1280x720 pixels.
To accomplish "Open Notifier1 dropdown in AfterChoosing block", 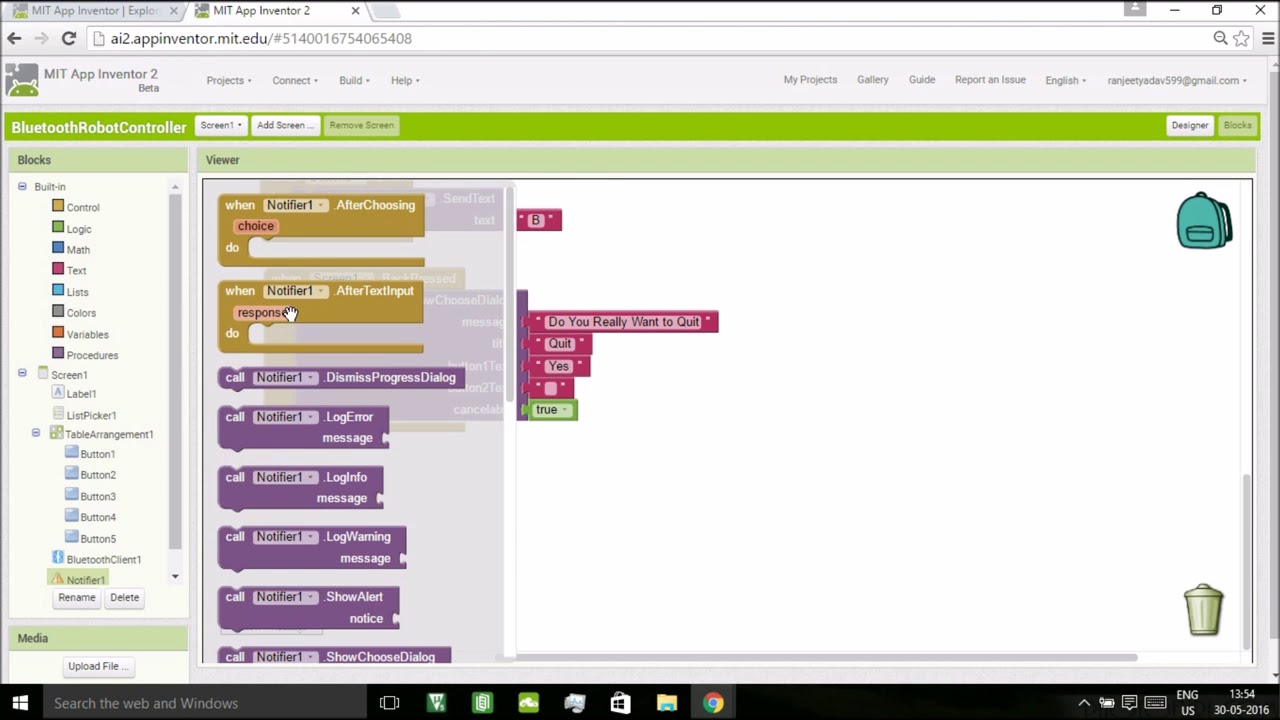I will click(x=295, y=205).
